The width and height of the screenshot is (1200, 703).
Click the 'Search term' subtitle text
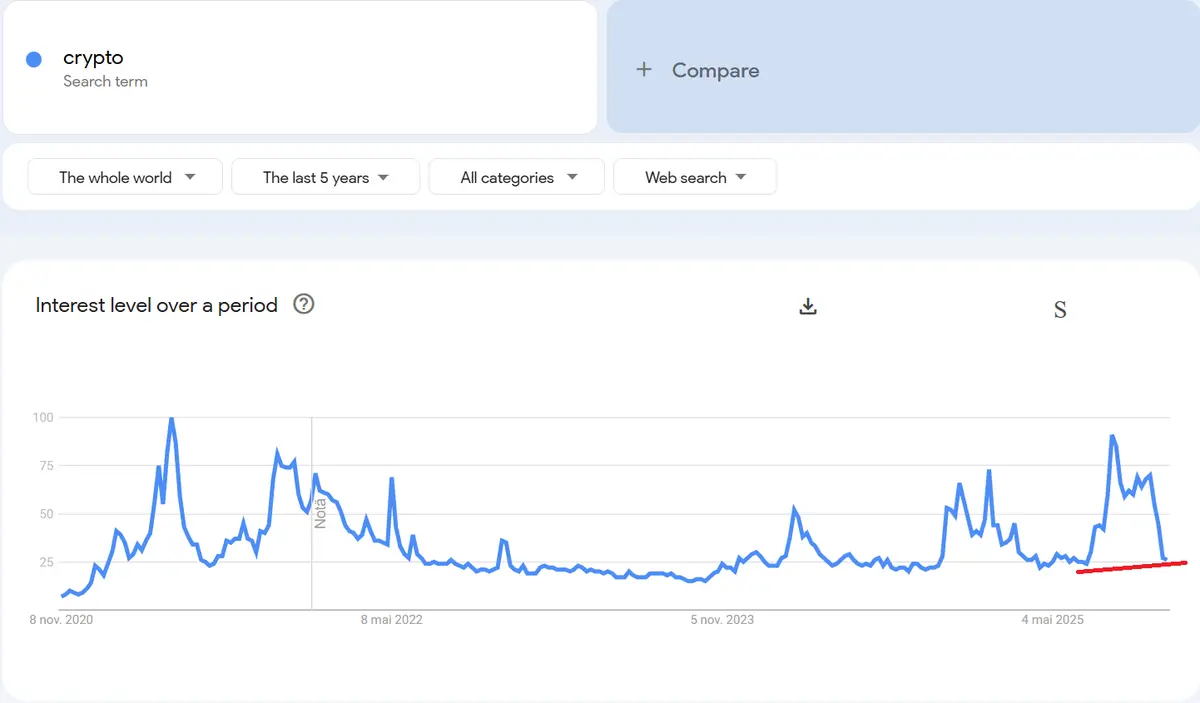[105, 82]
